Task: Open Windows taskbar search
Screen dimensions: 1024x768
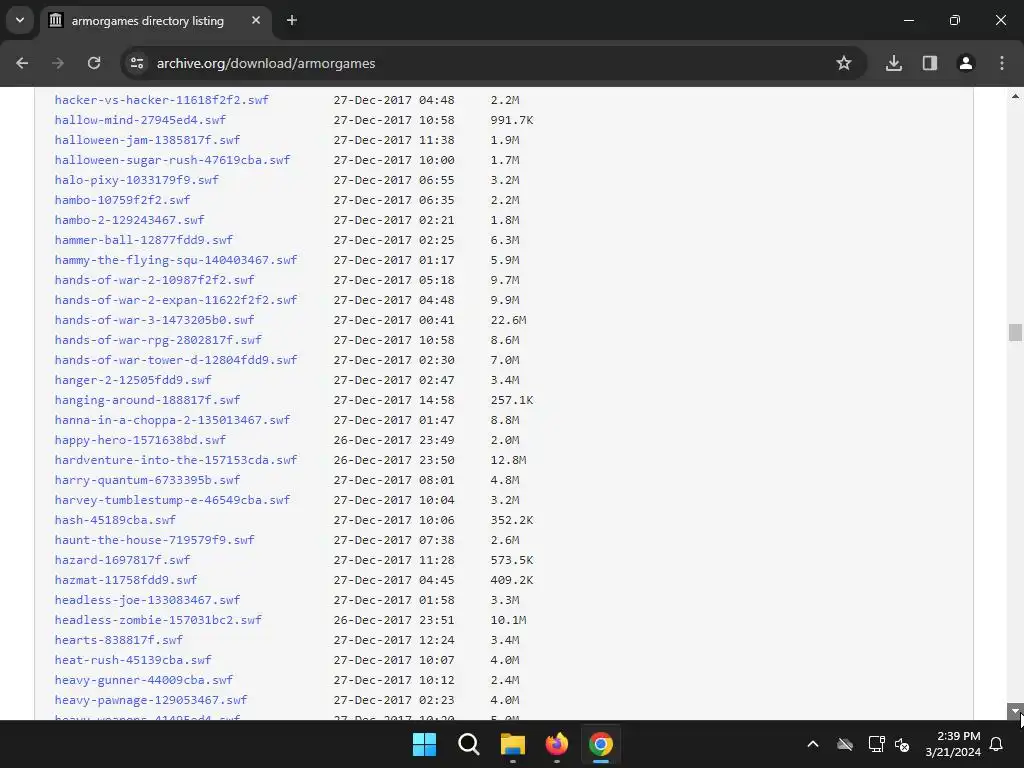Action: click(469, 744)
